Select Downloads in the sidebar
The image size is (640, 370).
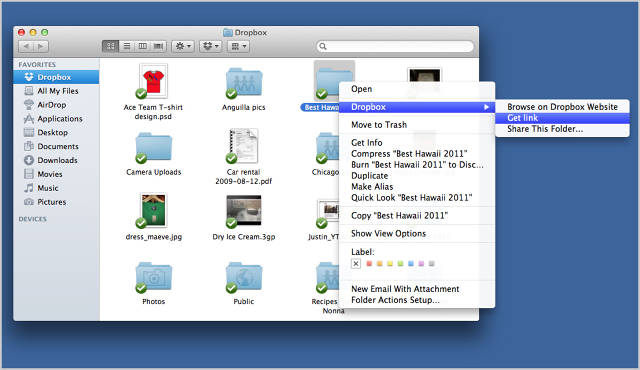tap(57, 160)
